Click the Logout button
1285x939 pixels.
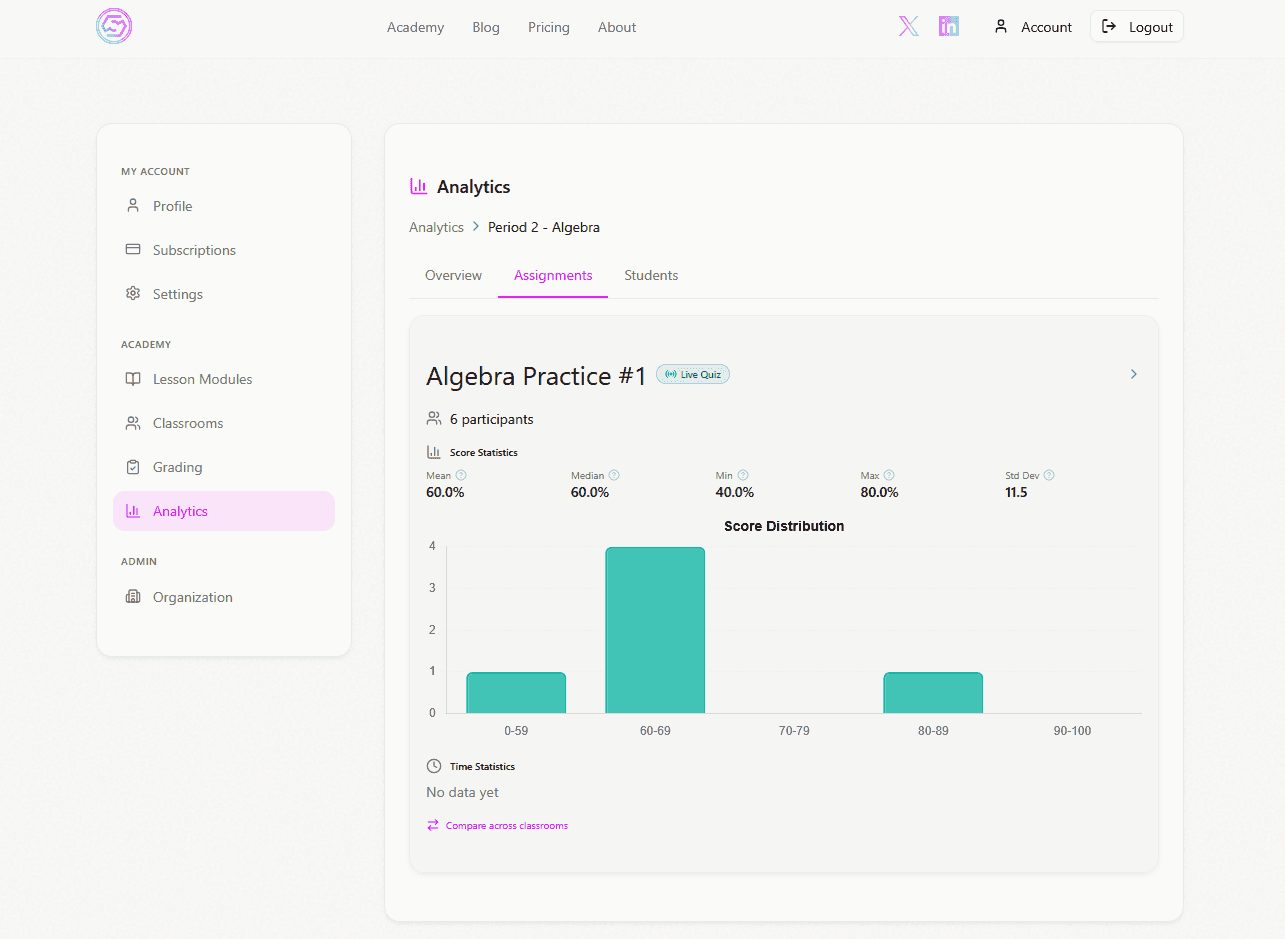tap(1136, 27)
